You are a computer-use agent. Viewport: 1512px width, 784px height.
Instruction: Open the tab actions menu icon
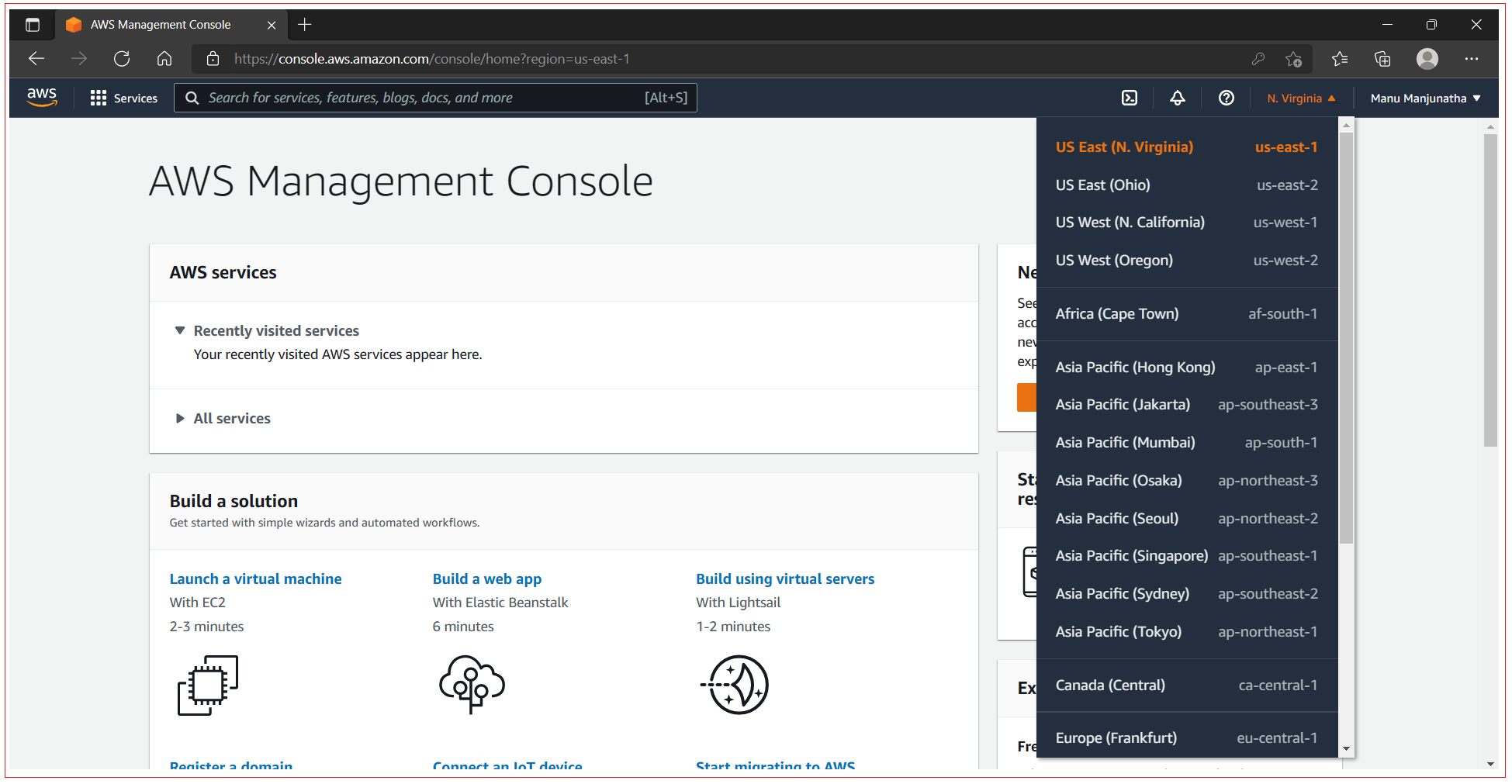click(33, 25)
